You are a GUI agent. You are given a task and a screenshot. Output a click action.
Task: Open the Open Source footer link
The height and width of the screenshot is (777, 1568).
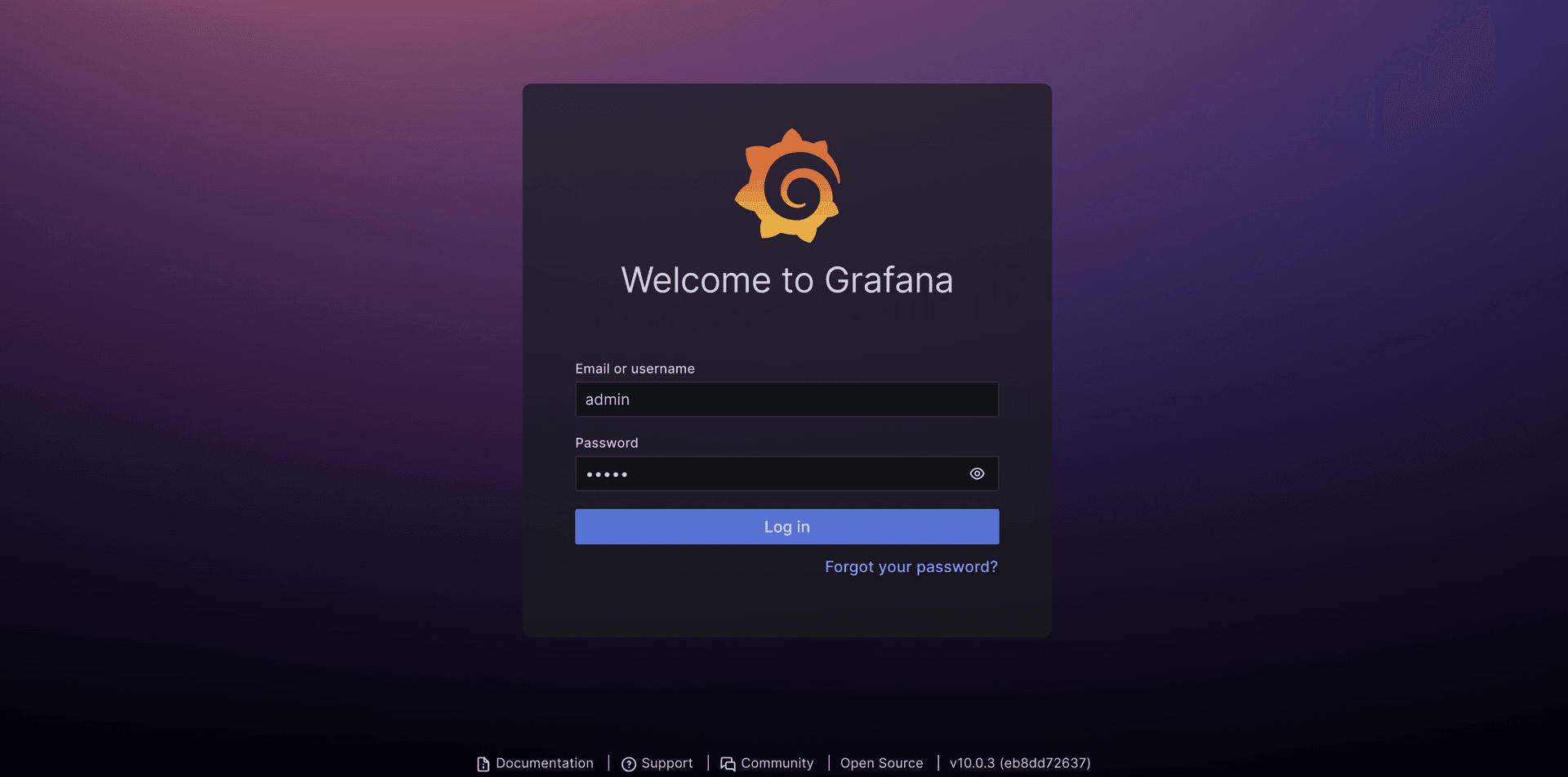point(881,763)
